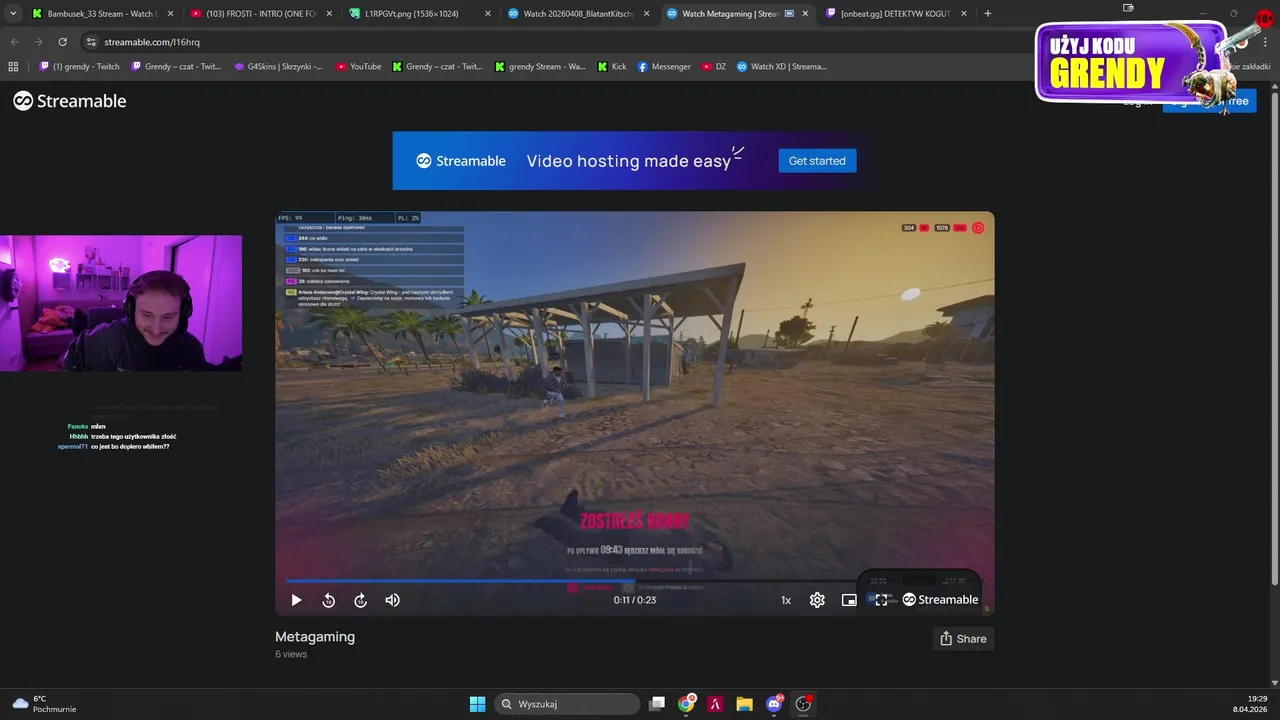
Task: Click taskbar search box Wyszukaj
Action: point(568,704)
